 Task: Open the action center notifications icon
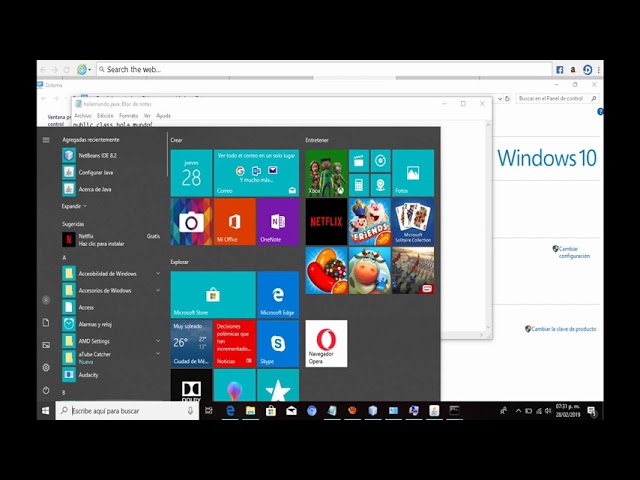tap(591, 411)
